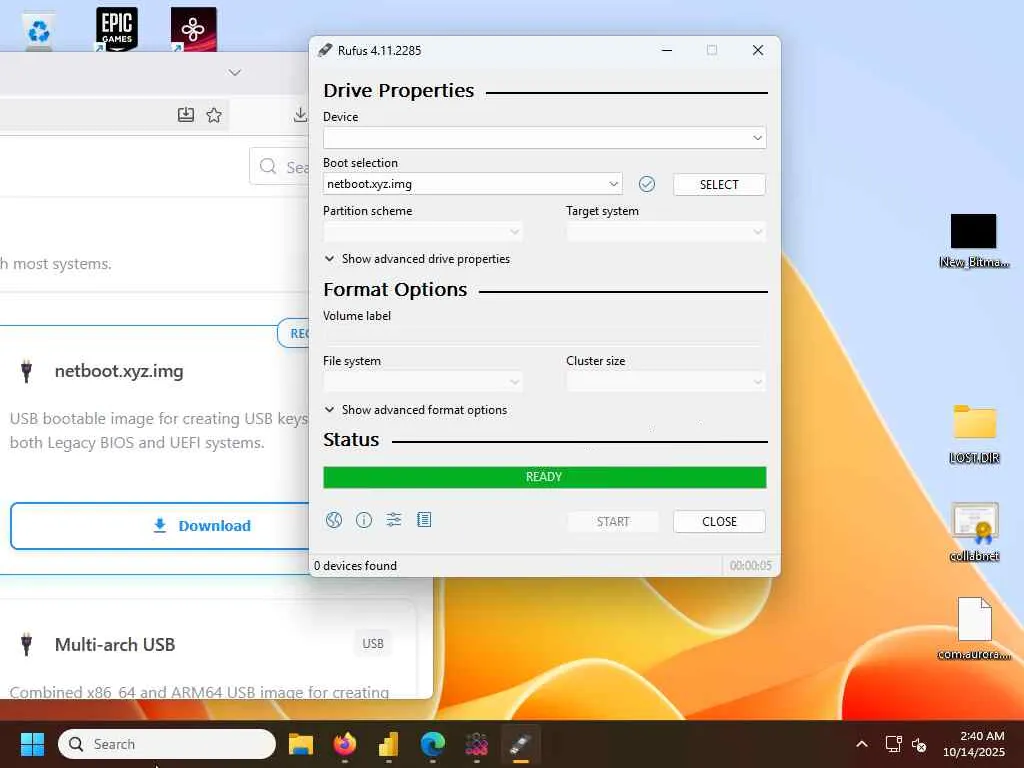The width and height of the screenshot is (1024, 768).
Task: Click the Rufus USB icon on taskbar
Action: [x=520, y=744]
